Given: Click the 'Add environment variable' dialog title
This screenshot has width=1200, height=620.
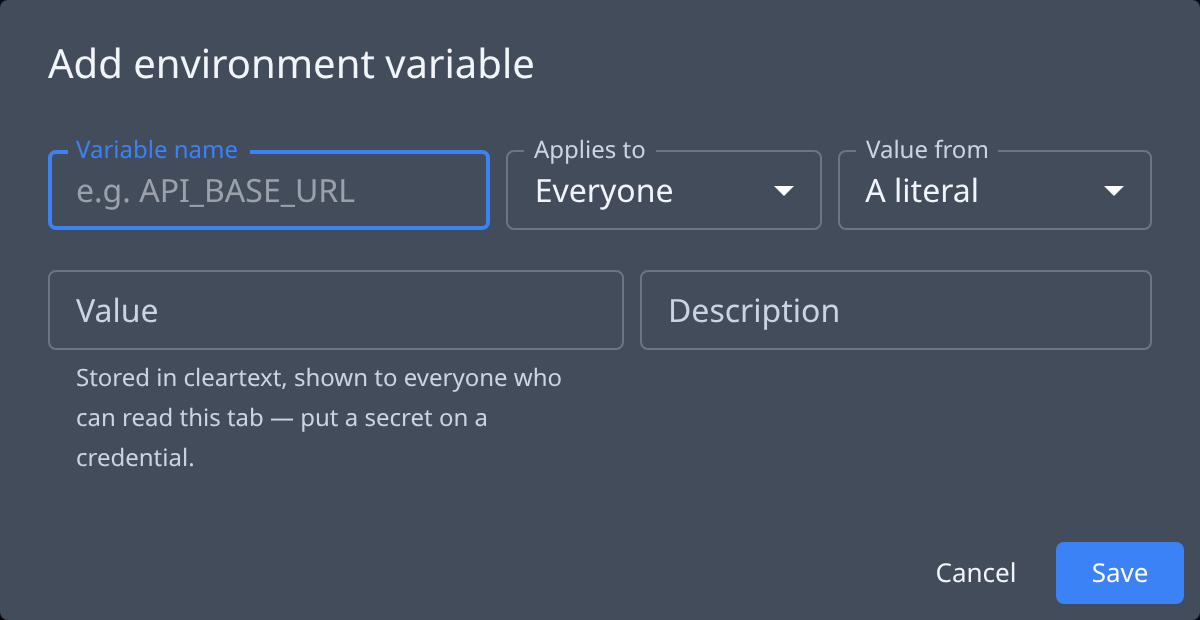Looking at the screenshot, I should pos(291,64).
